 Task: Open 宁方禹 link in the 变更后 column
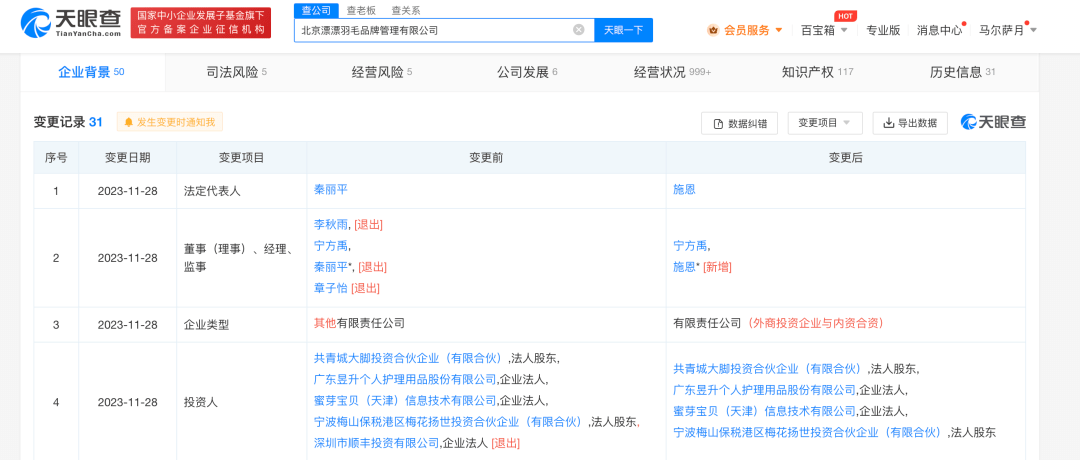691,245
